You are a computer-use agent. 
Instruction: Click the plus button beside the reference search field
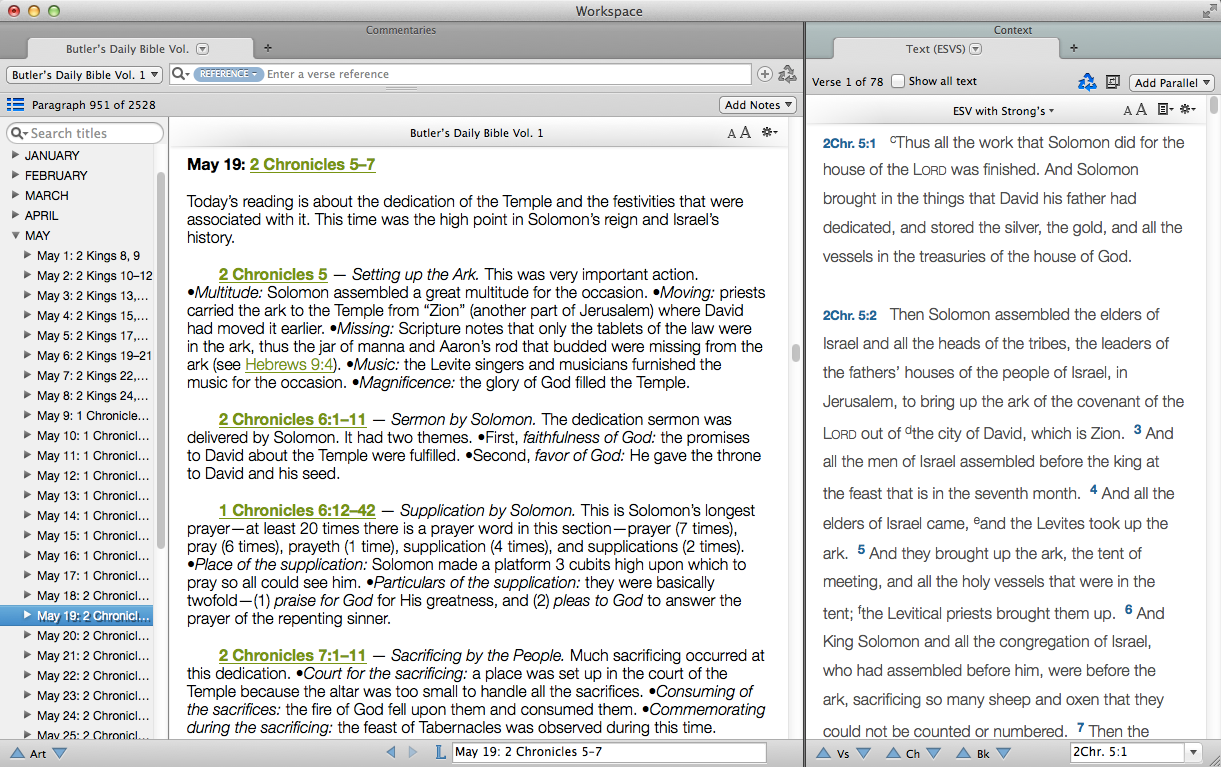[765, 74]
